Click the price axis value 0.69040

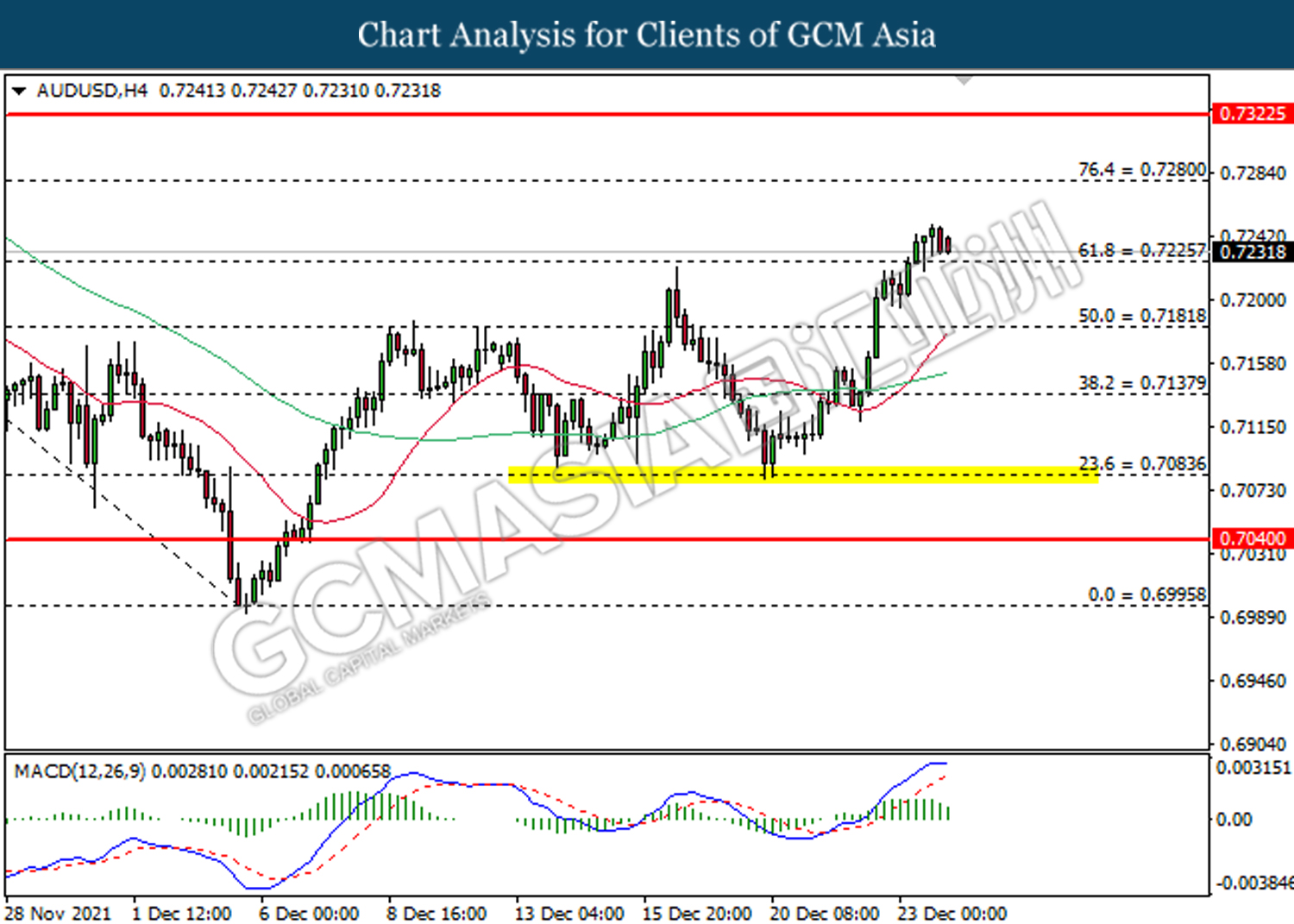click(1253, 744)
